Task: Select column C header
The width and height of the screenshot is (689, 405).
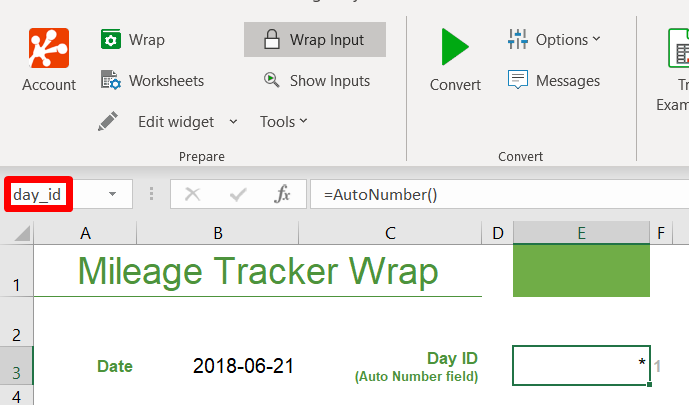Action: pyautogui.click(x=390, y=233)
